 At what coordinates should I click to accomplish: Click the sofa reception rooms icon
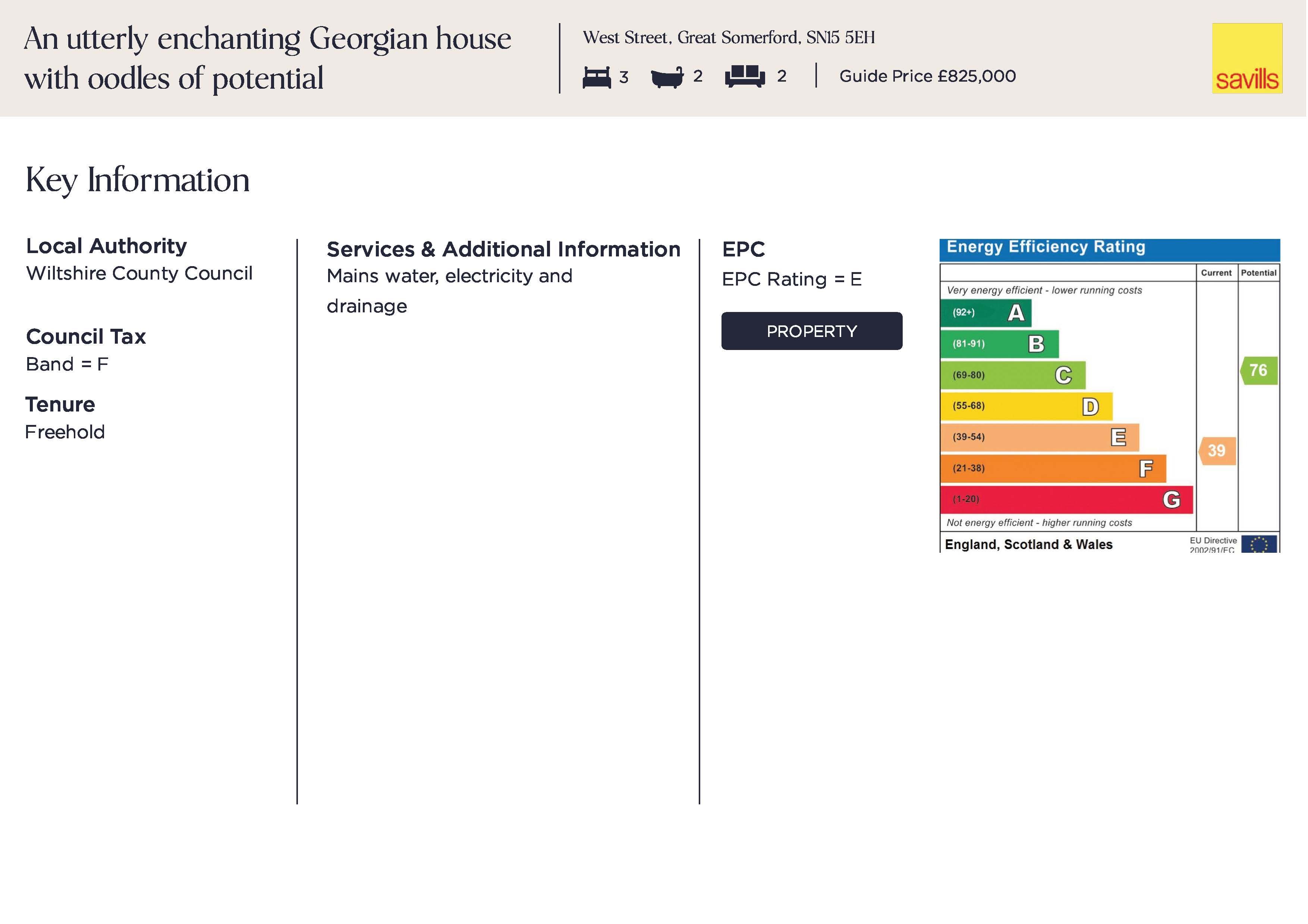[746, 76]
